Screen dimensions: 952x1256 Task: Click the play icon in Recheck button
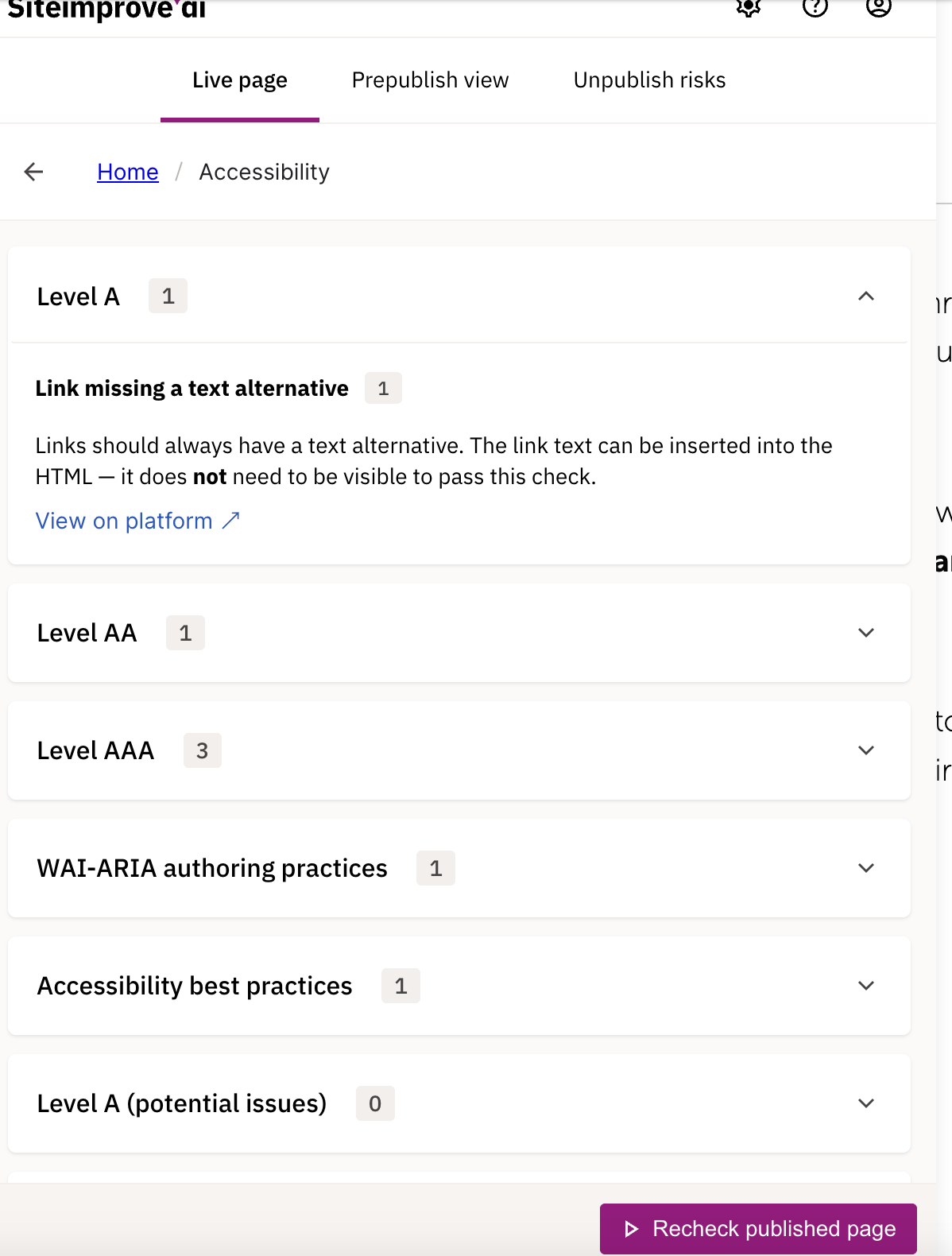point(632,1229)
